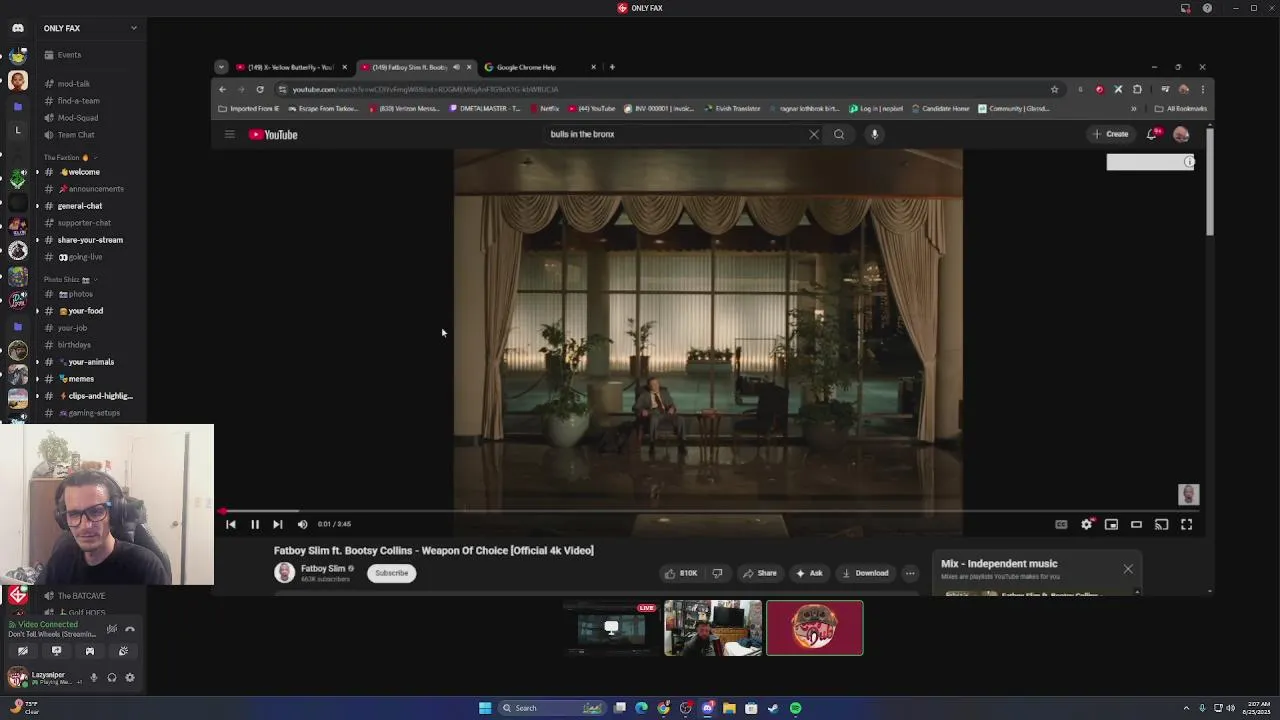Share the video

click(x=759, y=573)
